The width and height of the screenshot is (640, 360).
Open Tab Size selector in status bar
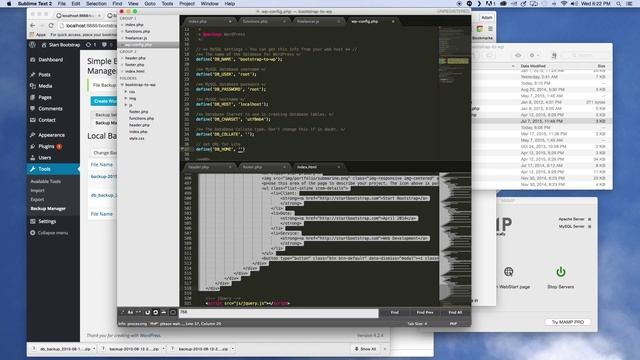tap(417, 324)
